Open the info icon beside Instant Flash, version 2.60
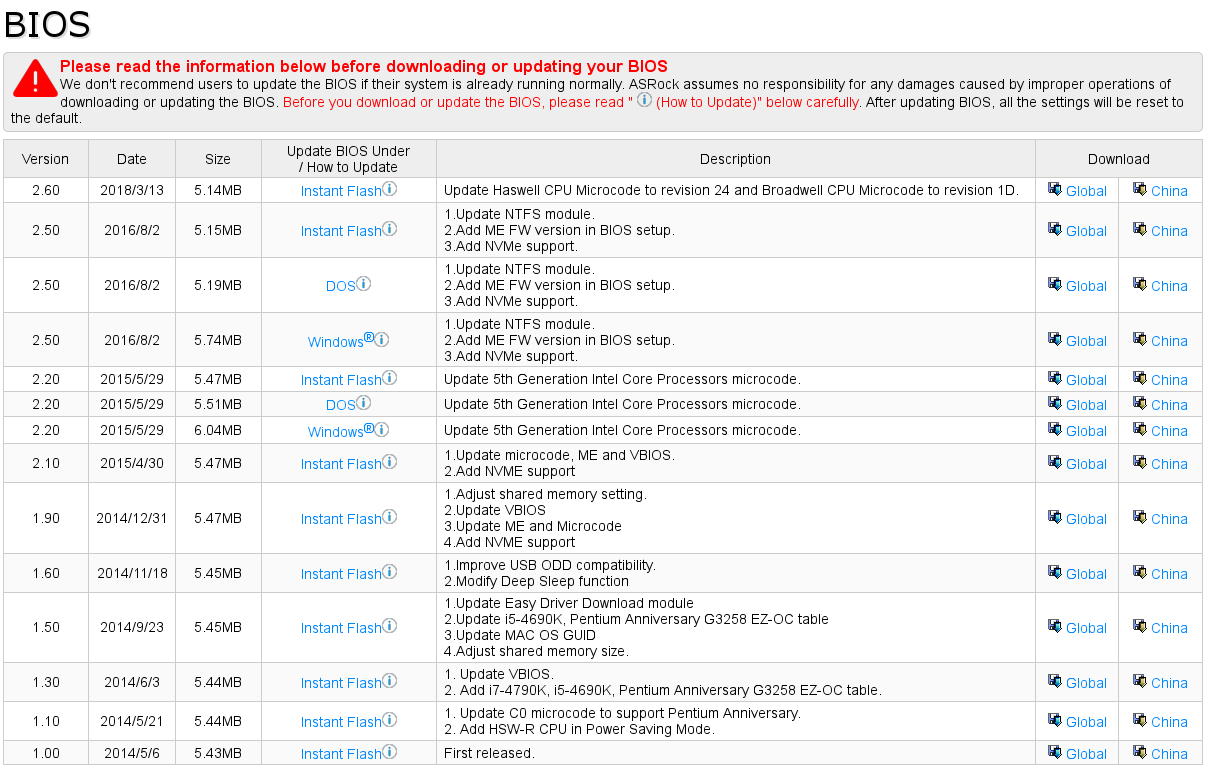 coord(390,188)
